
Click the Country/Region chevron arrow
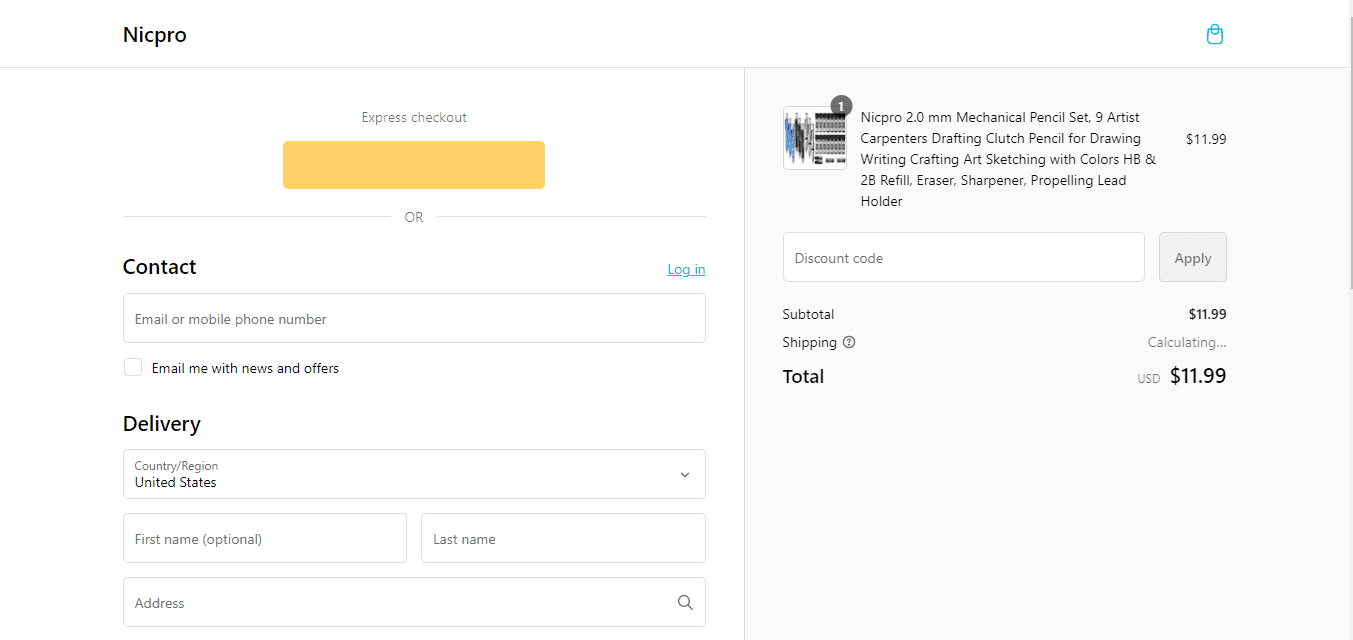[x=685, y=475]
